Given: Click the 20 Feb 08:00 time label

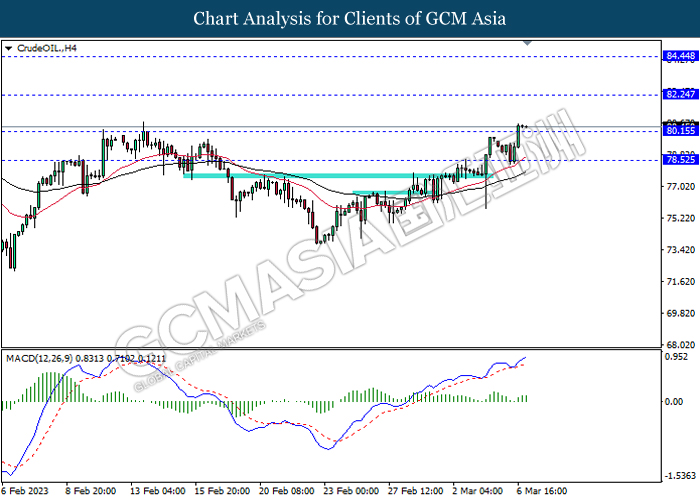Looking at the screenshot, I should pos(287,491).
